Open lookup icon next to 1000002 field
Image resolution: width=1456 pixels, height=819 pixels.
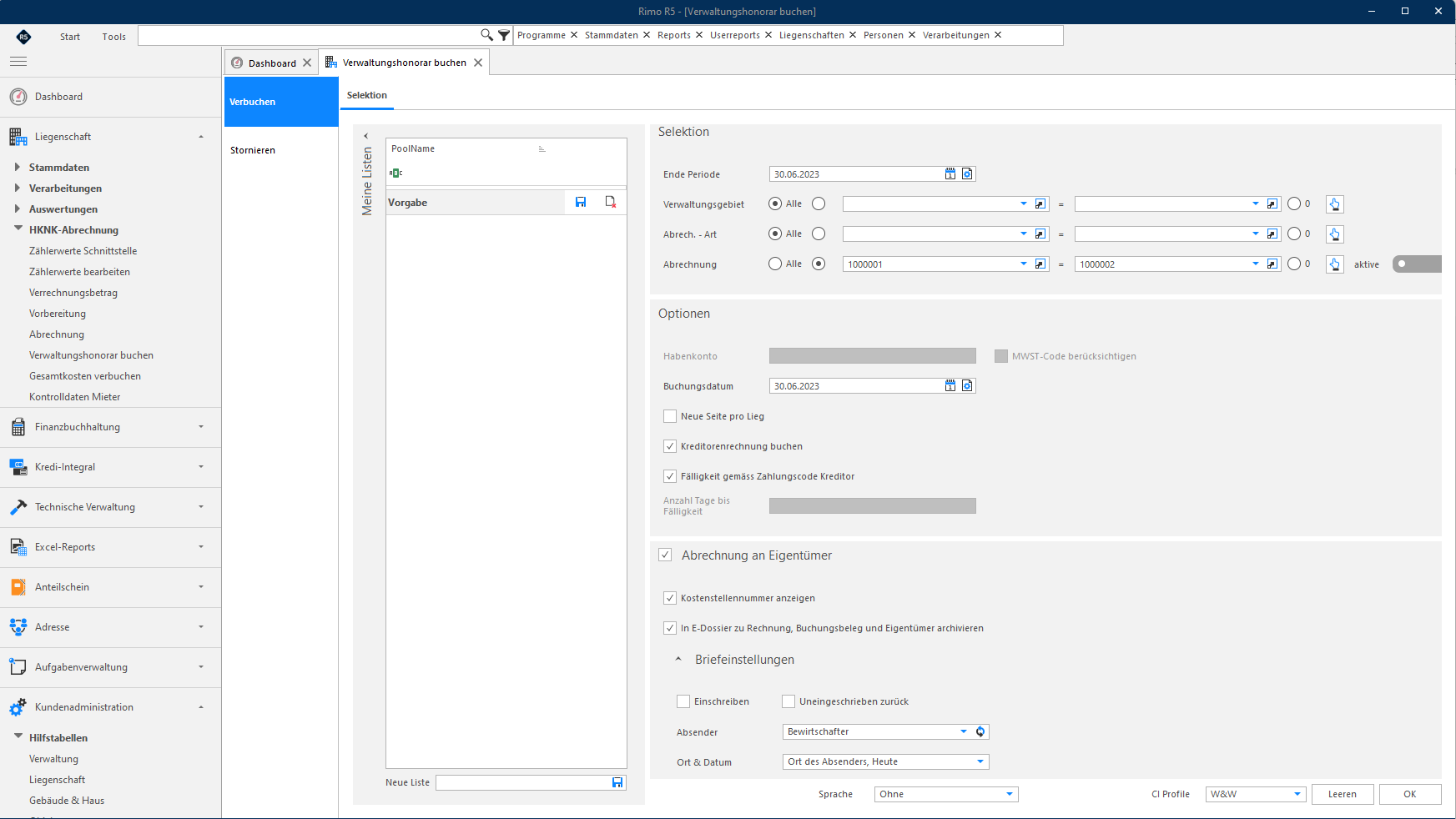[1272, 264]
